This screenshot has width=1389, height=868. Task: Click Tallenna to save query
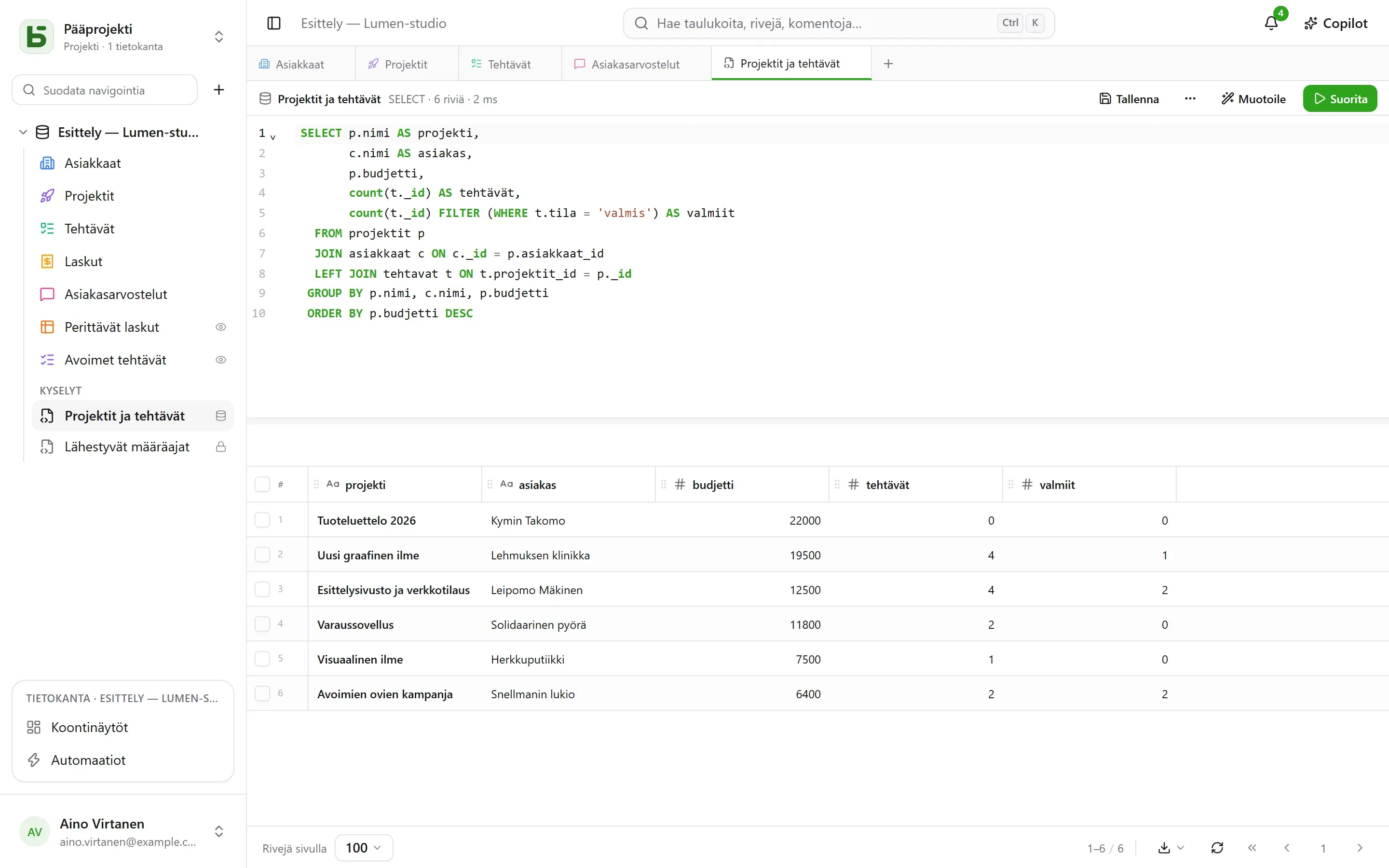pyautogui.click(x=1129, y=99)
